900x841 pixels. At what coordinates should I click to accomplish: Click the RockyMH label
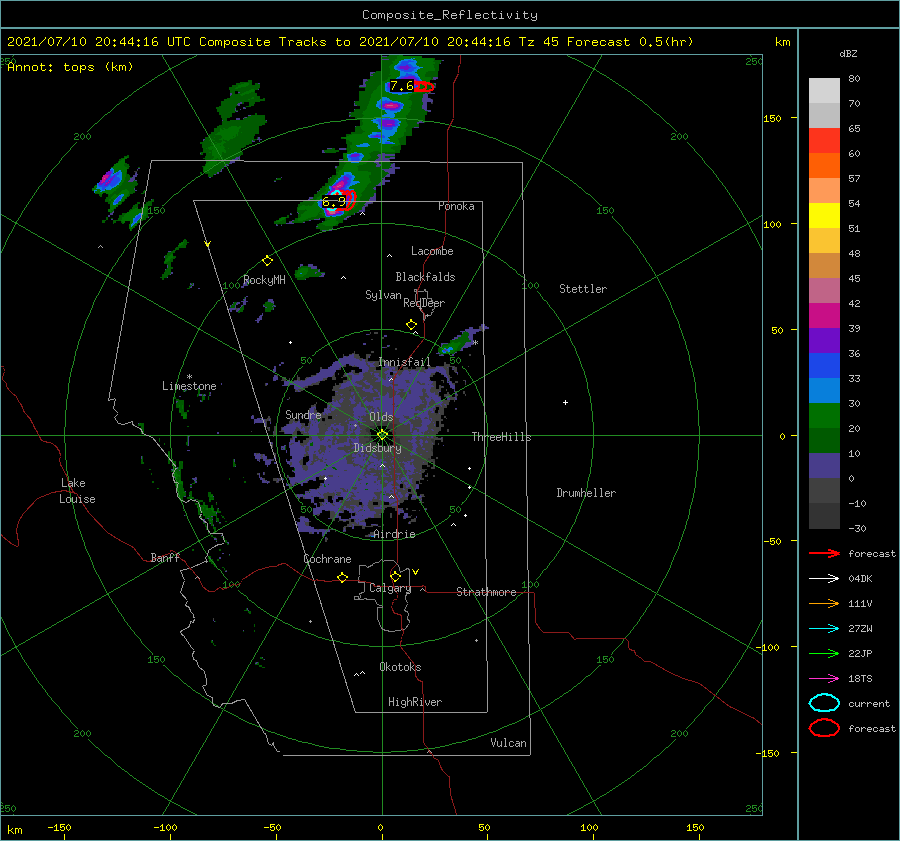coord(264,280)
